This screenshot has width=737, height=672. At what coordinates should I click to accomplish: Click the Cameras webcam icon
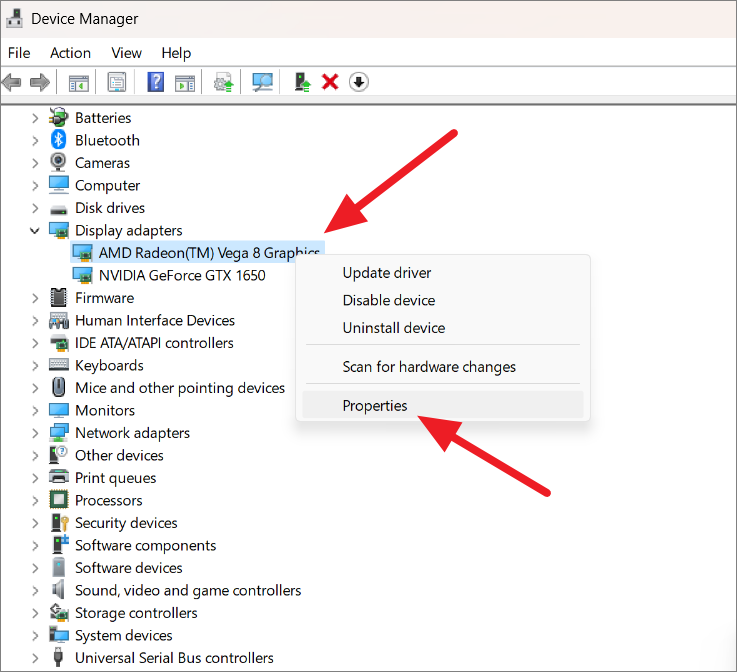point(58,163)
